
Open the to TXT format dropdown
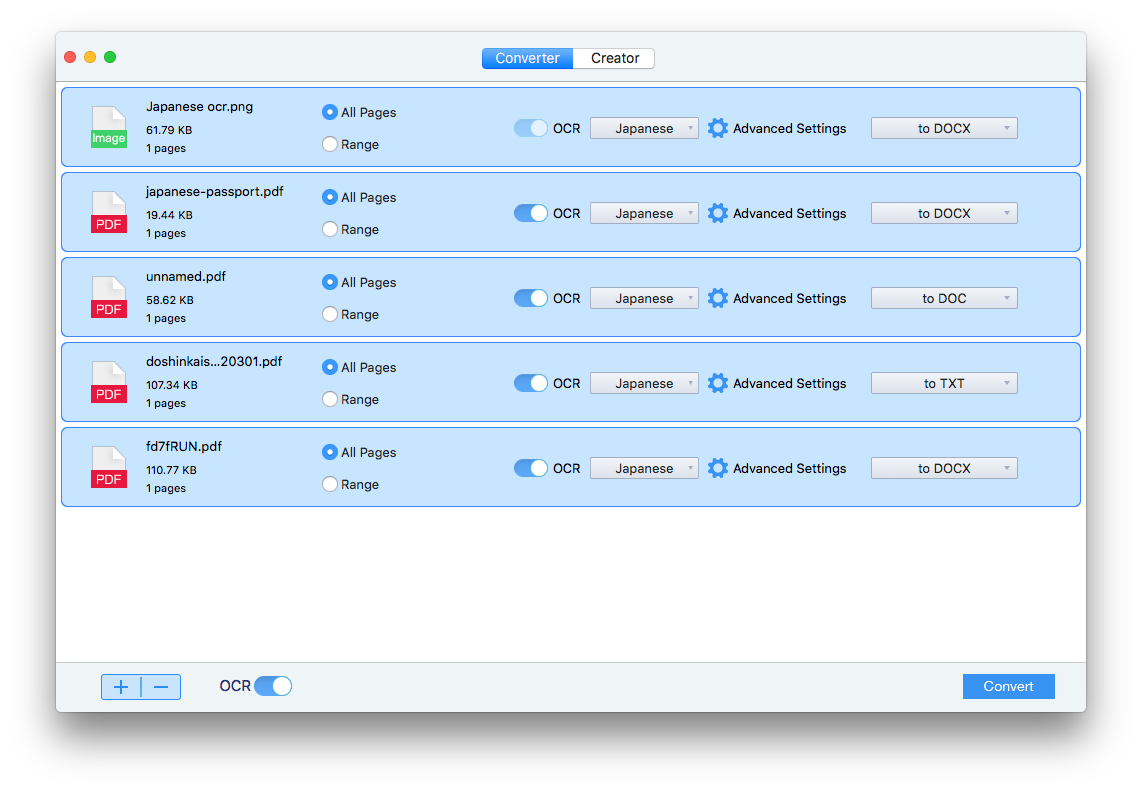(x=944, y=383)
